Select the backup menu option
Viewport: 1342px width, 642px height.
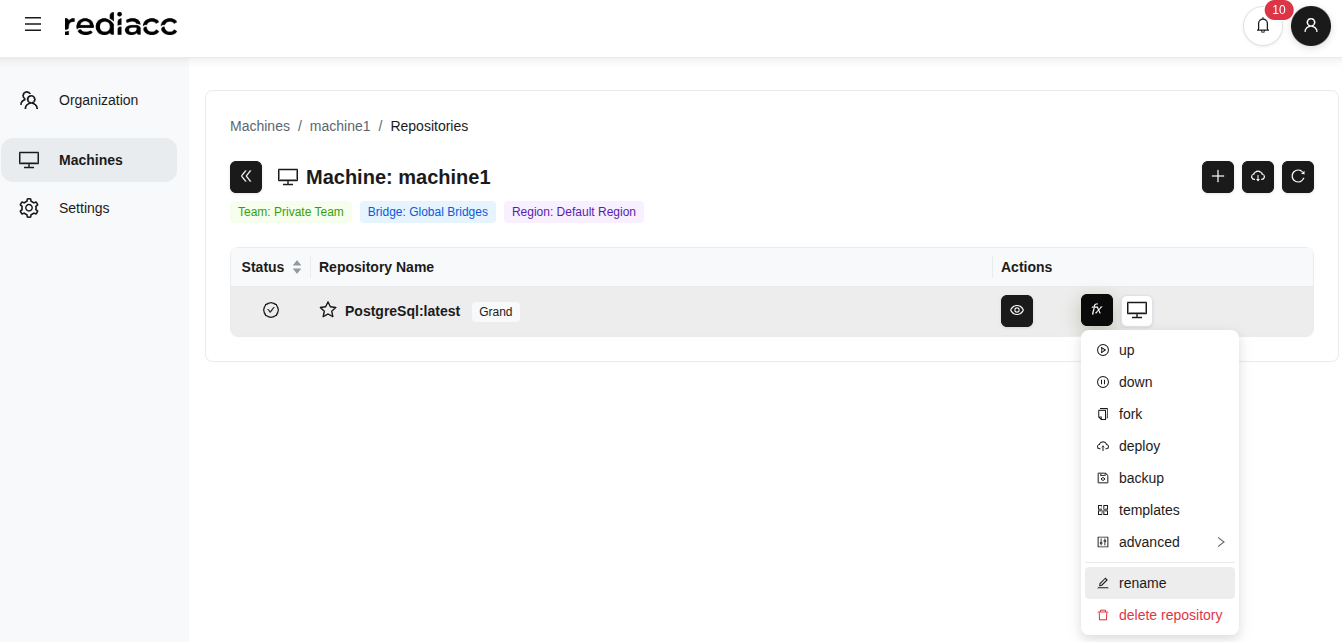pyautogui.click(x=1141, y=478)
